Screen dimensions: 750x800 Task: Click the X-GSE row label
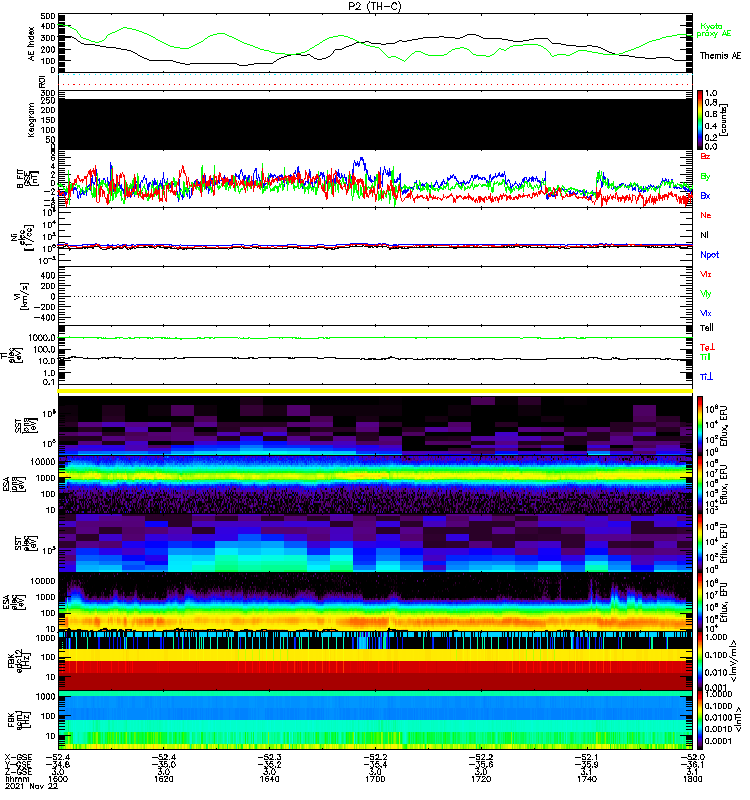[x=18, y=757]
